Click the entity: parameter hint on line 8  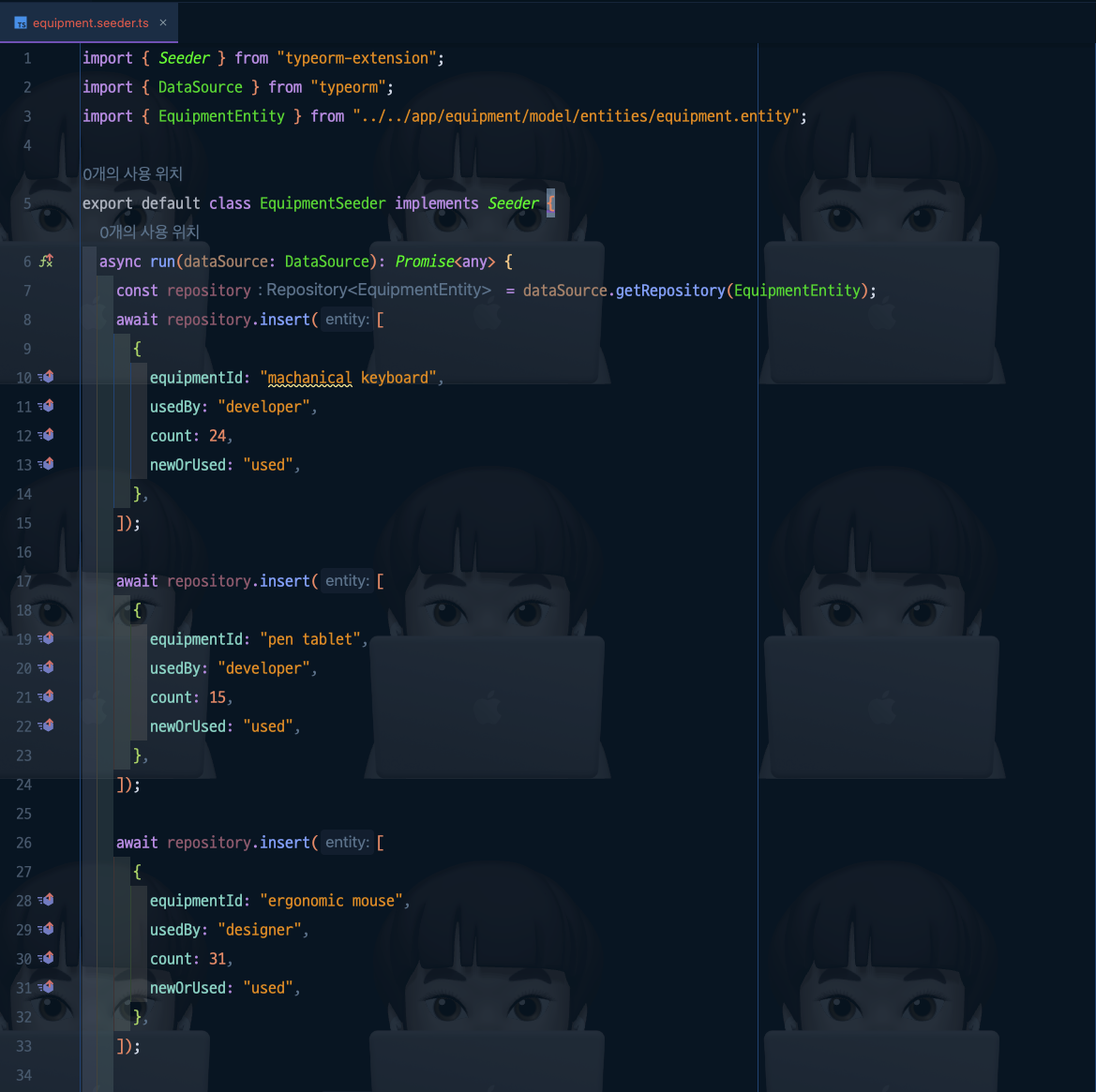(347, 320)
